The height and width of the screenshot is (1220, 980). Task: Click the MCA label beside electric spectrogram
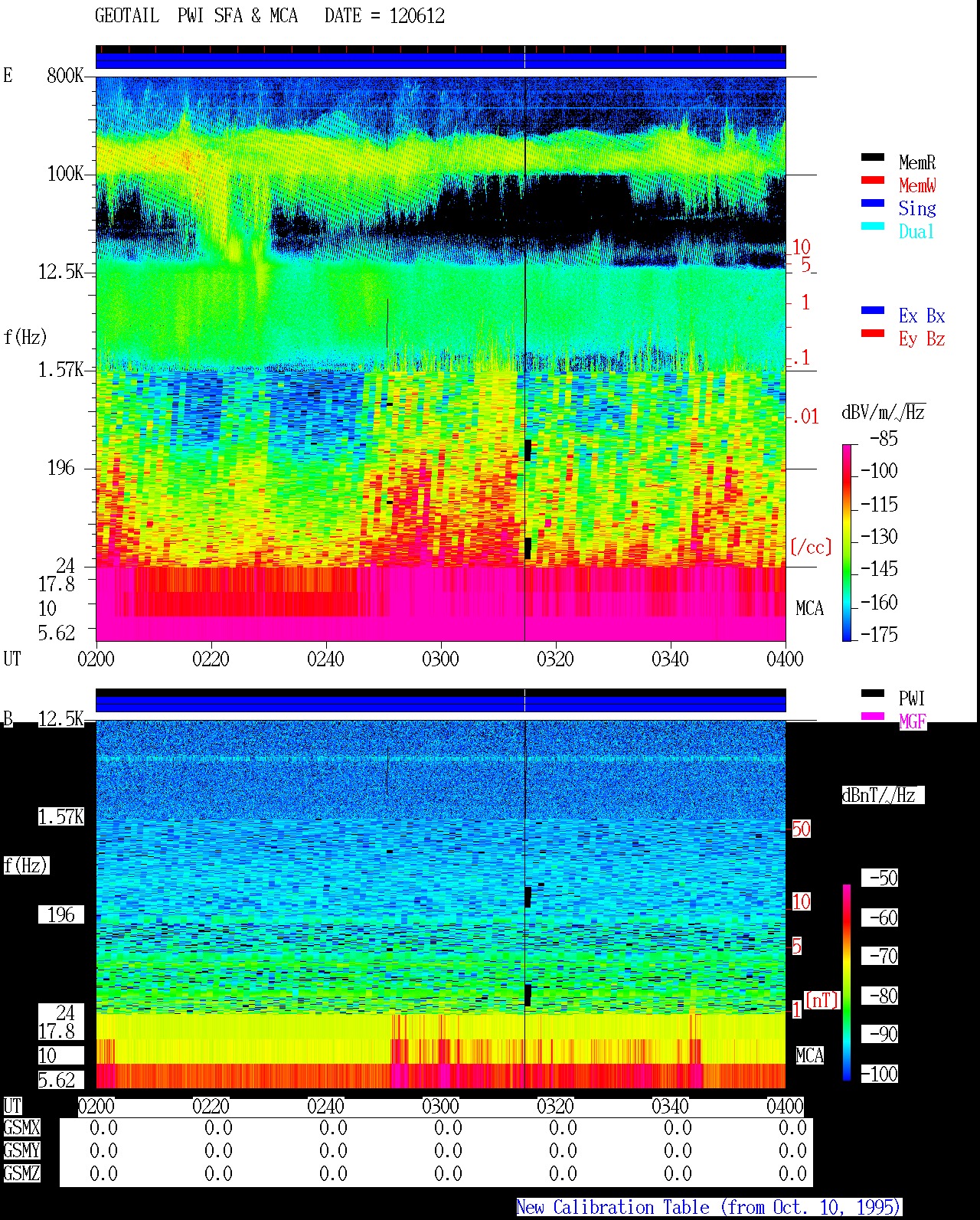809,609
